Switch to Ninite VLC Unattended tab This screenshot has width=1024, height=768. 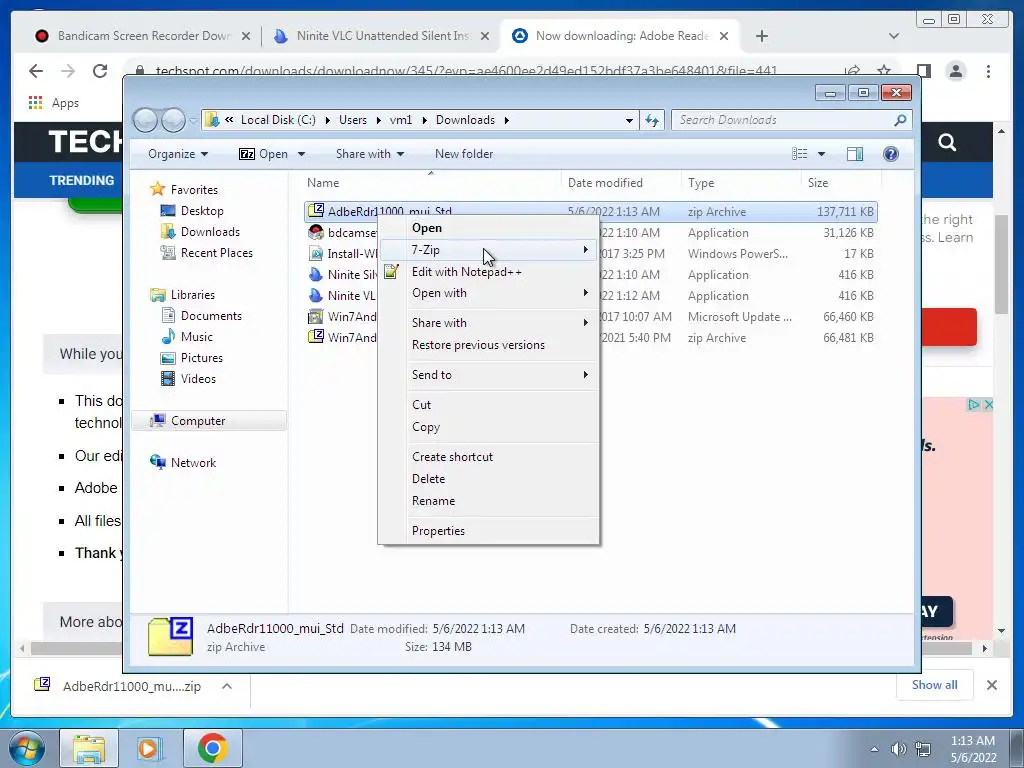click(x=382, y=36)
